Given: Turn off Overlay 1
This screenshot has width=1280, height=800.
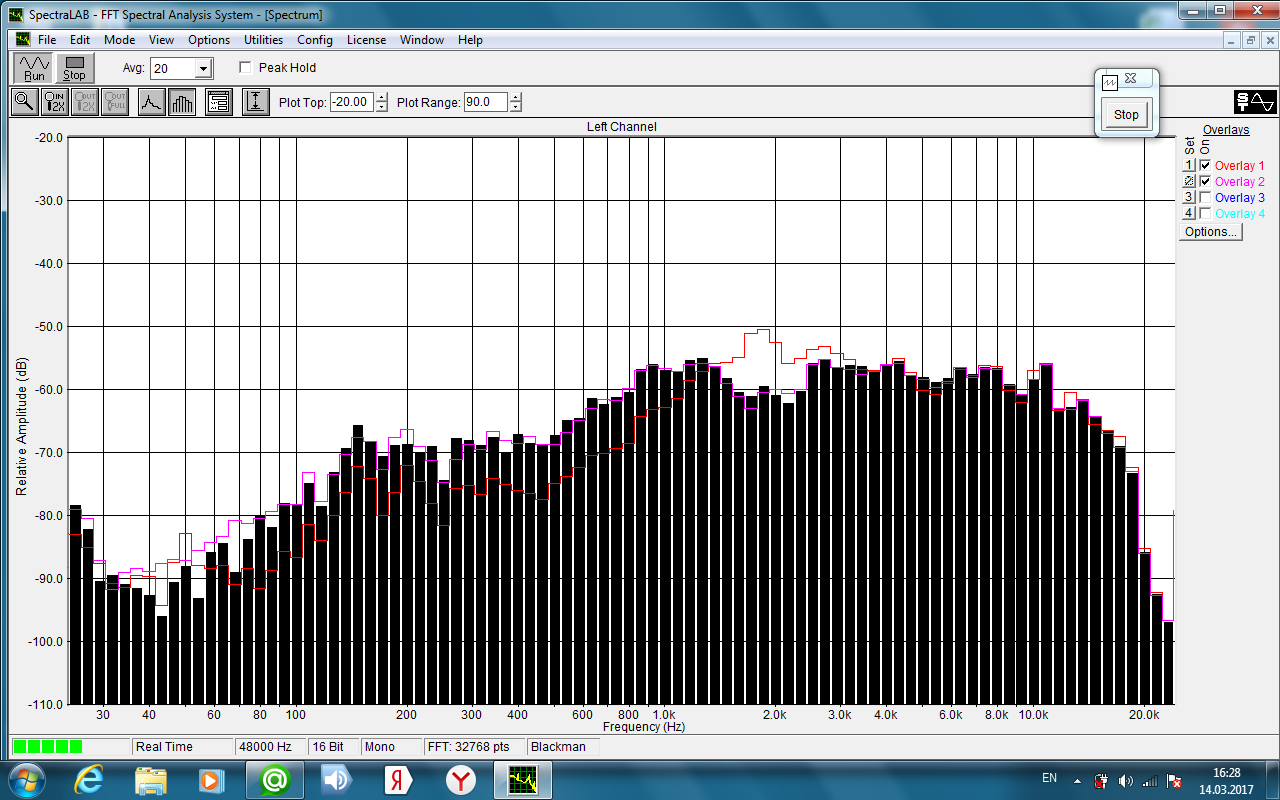Looking at the screenshot, I should (x=1205, y=166).
